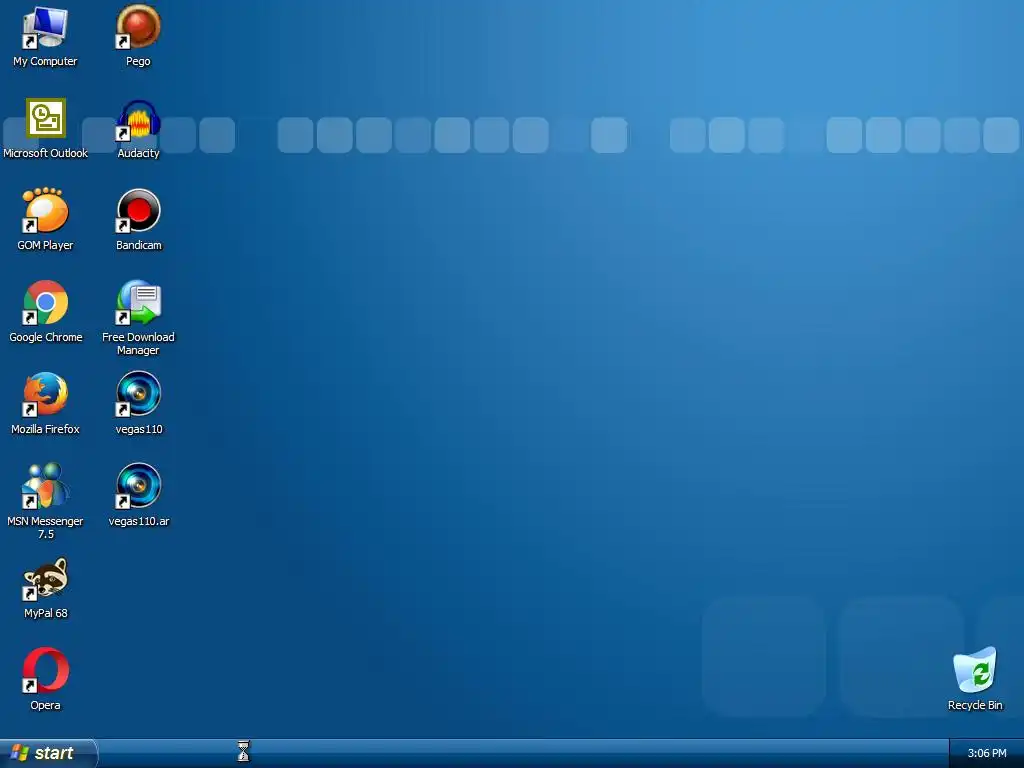The width and height of the screenshot is (1024, 768).
Task: Open the My Computer desktop icon
Action: tap(45, 28)
